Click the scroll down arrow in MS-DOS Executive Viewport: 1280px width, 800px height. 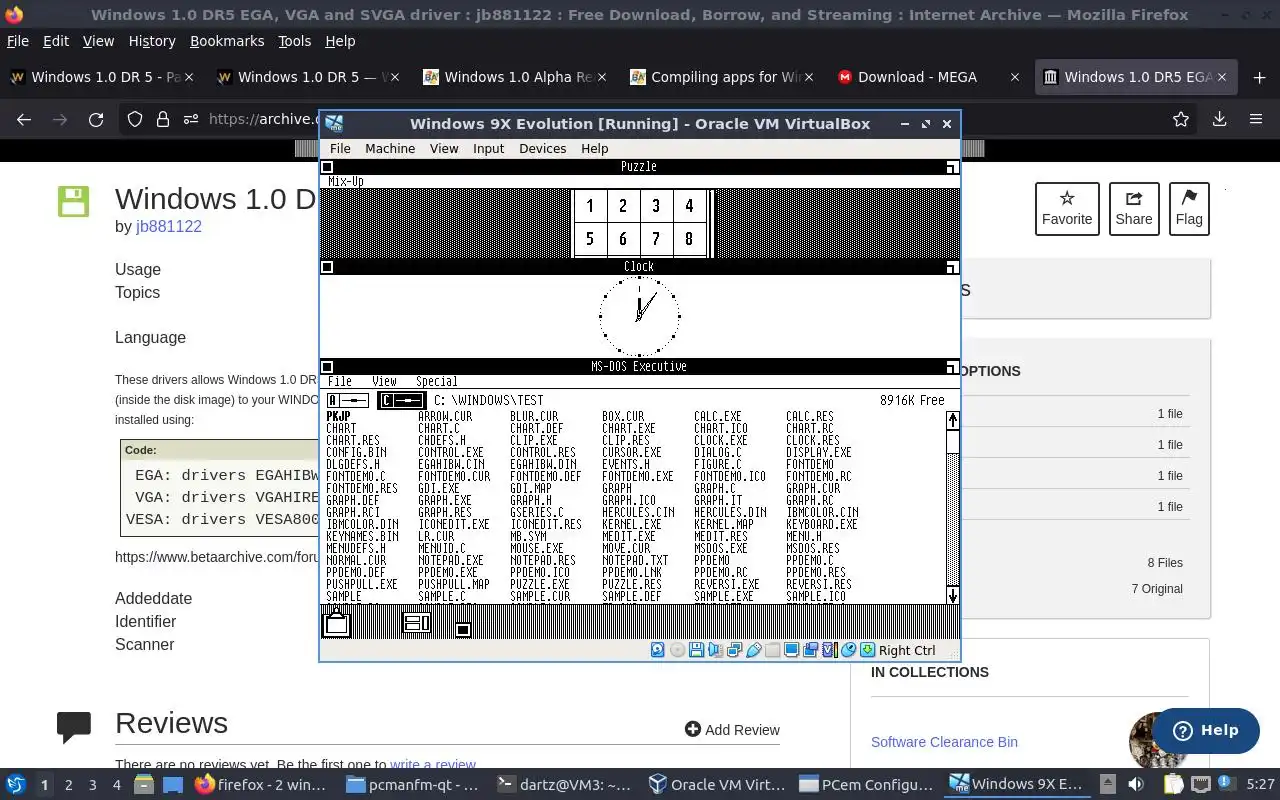tap(953, 595)
